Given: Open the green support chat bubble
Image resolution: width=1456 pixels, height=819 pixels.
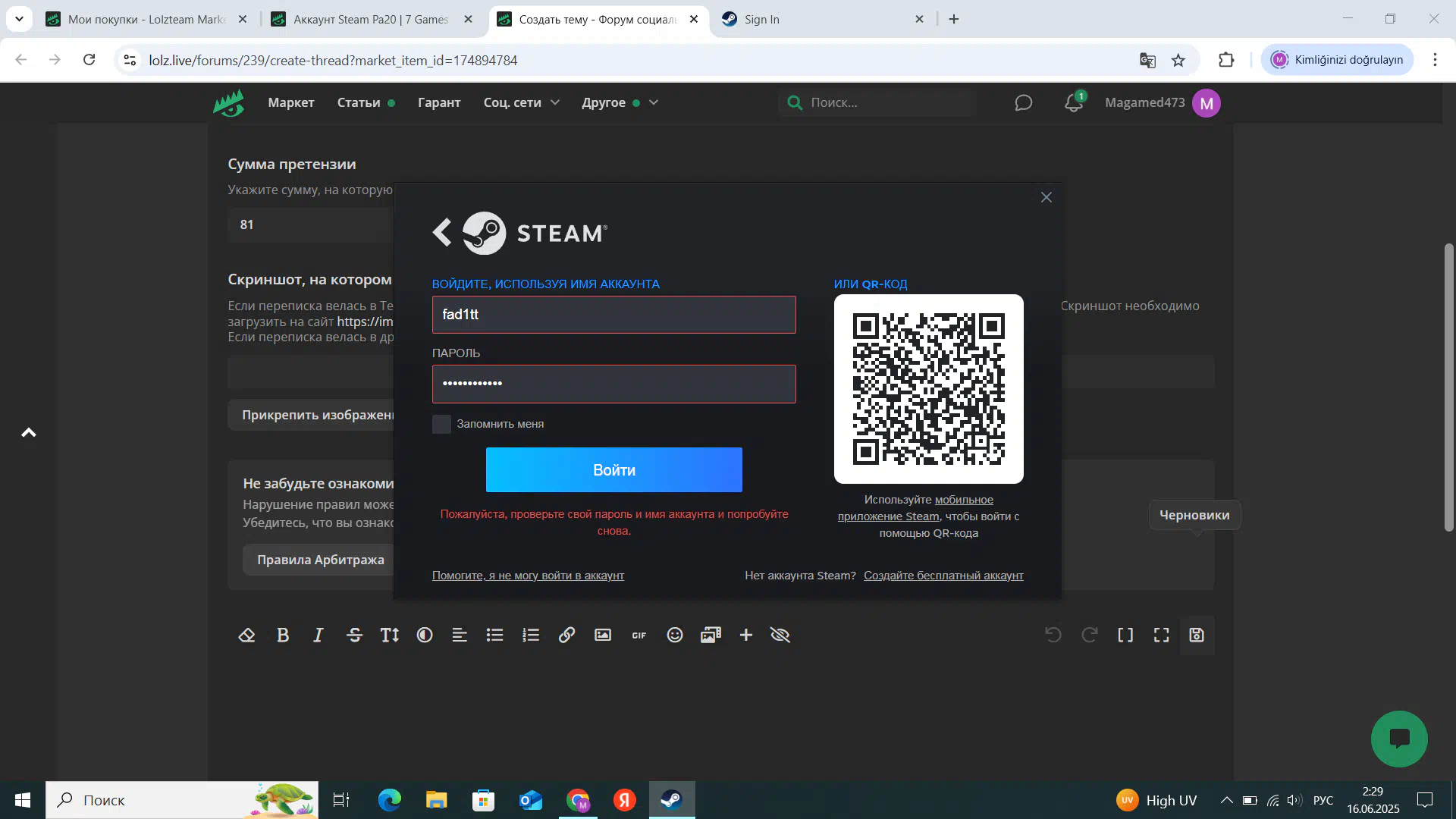Looking at the screenshot, I should tap(1399, 739).
